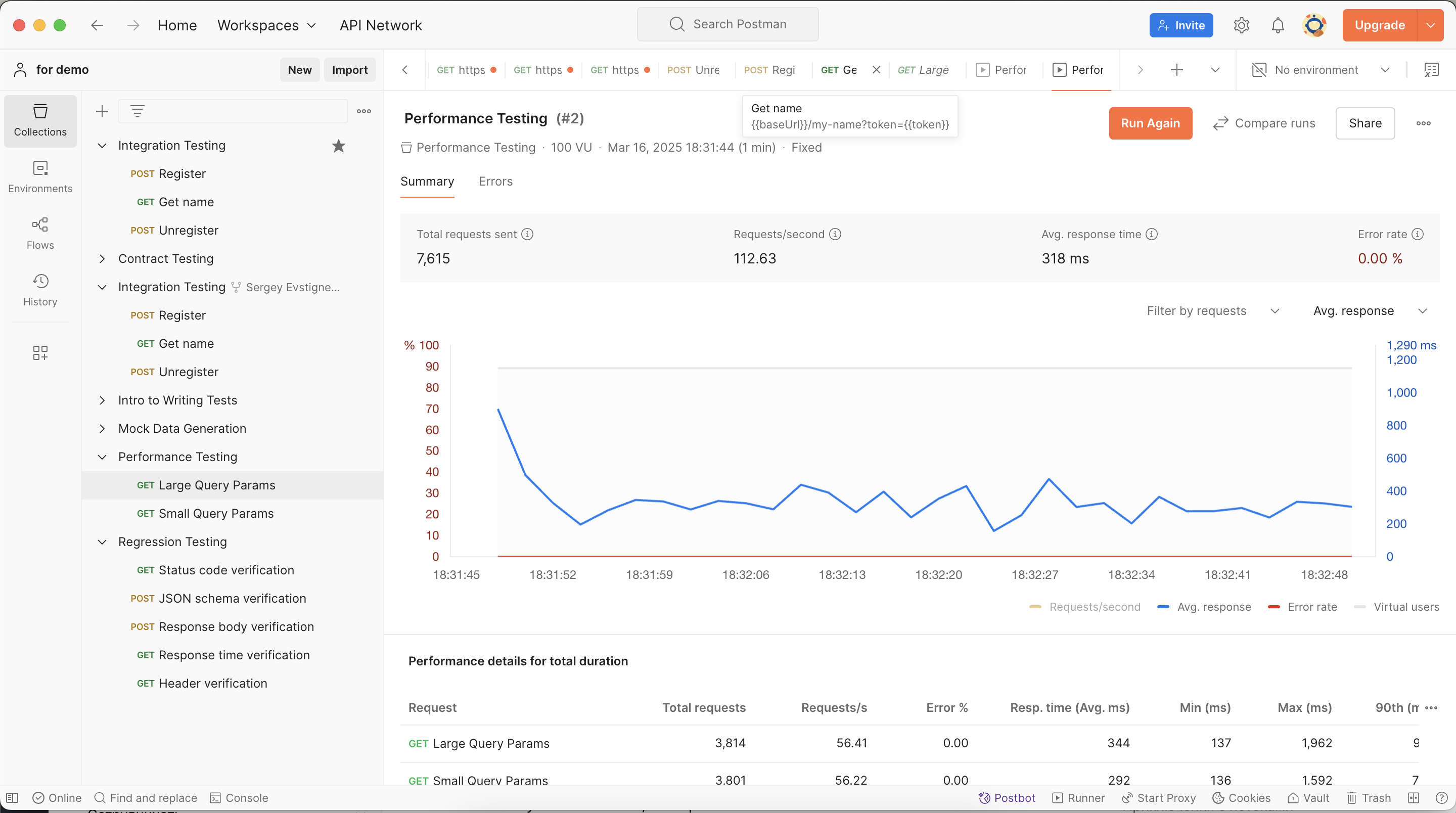Open Trash from the status bar
Screen dimensions: 1456x813
point(1369,798)
